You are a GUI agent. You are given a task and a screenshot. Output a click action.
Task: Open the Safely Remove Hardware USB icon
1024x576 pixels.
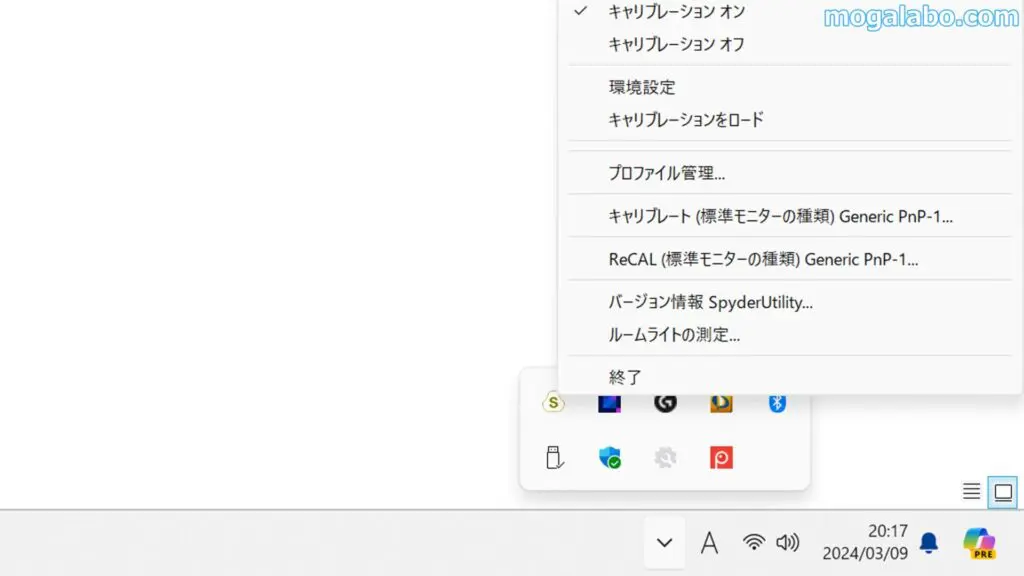point(554,458)
